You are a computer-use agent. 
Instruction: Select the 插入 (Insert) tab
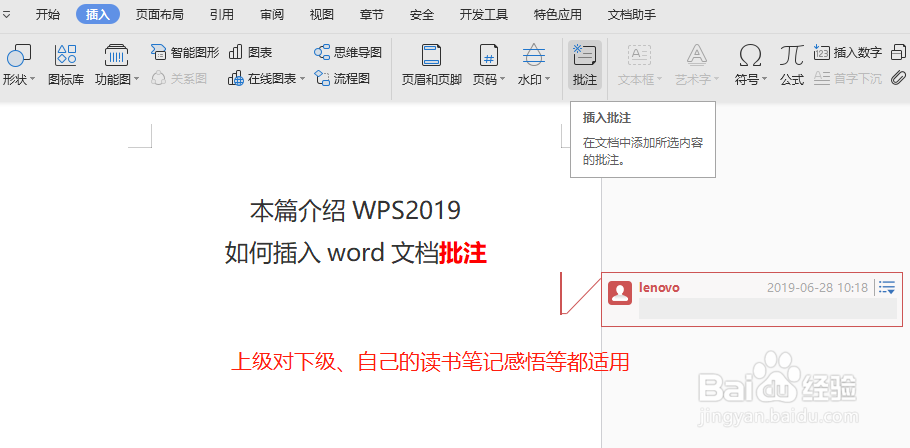98,15
